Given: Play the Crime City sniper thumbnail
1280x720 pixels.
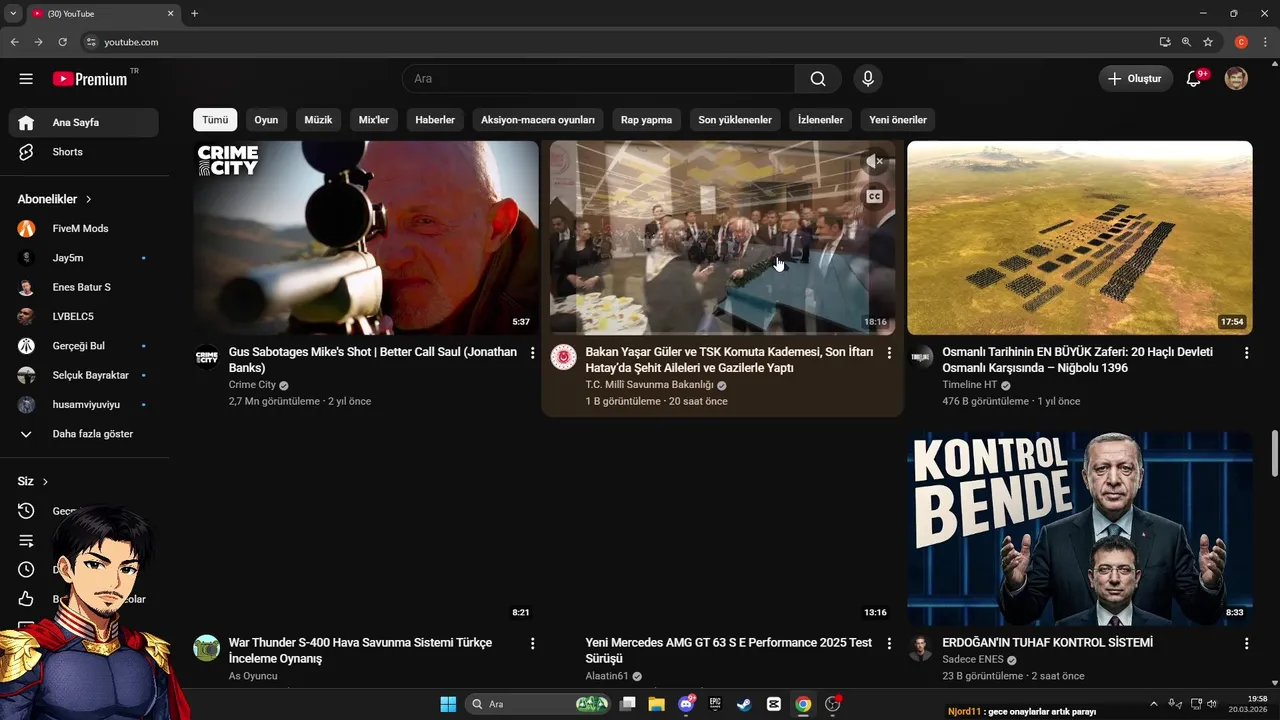Looking at the screenshot, I should click(x=366, y=238).
